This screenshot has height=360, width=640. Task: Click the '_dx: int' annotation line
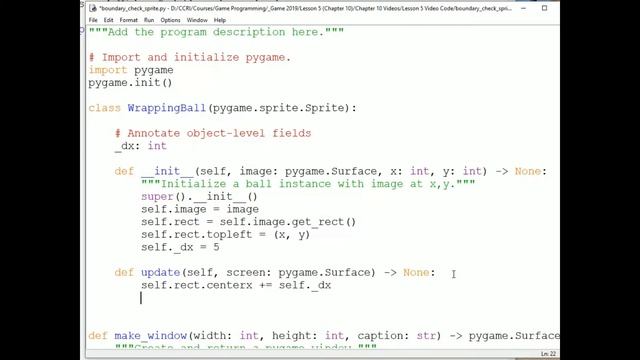click(x=141, y=146)
